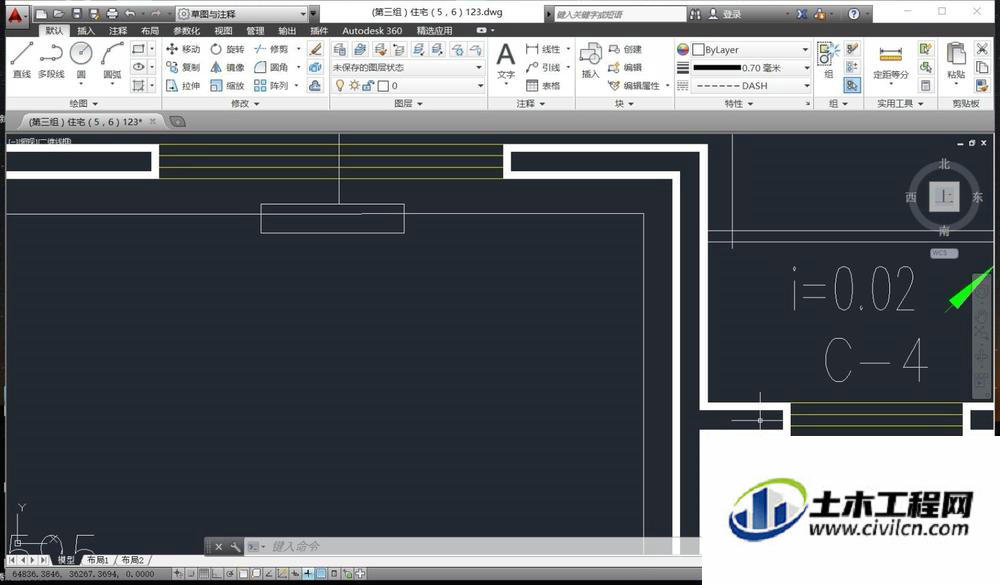Expand the 图层 (Layers) panel

pos(408,103)
